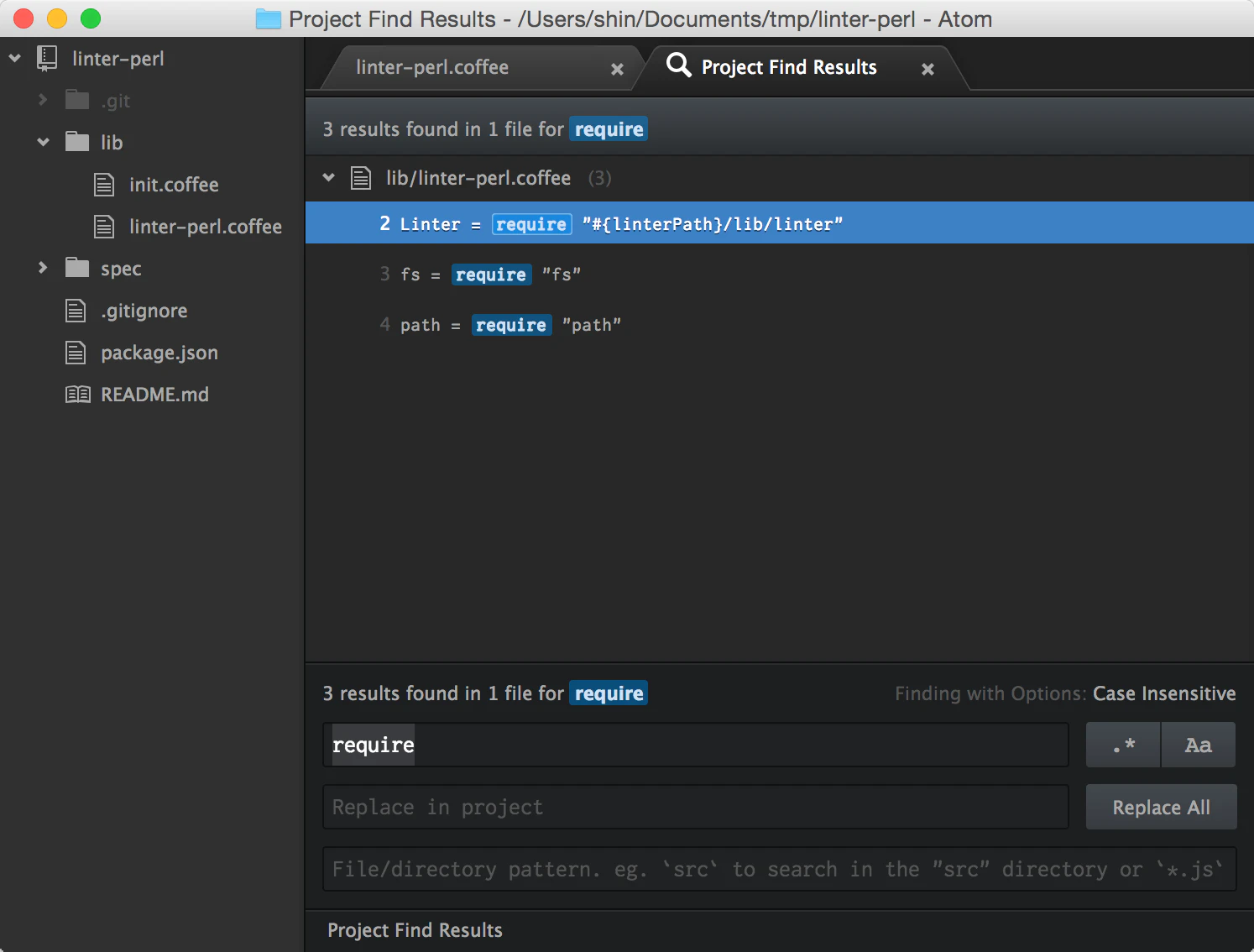The height and width of the screenshot is (952, 1254).
Task: Click the package.json file icon
Action: [76, 352]
